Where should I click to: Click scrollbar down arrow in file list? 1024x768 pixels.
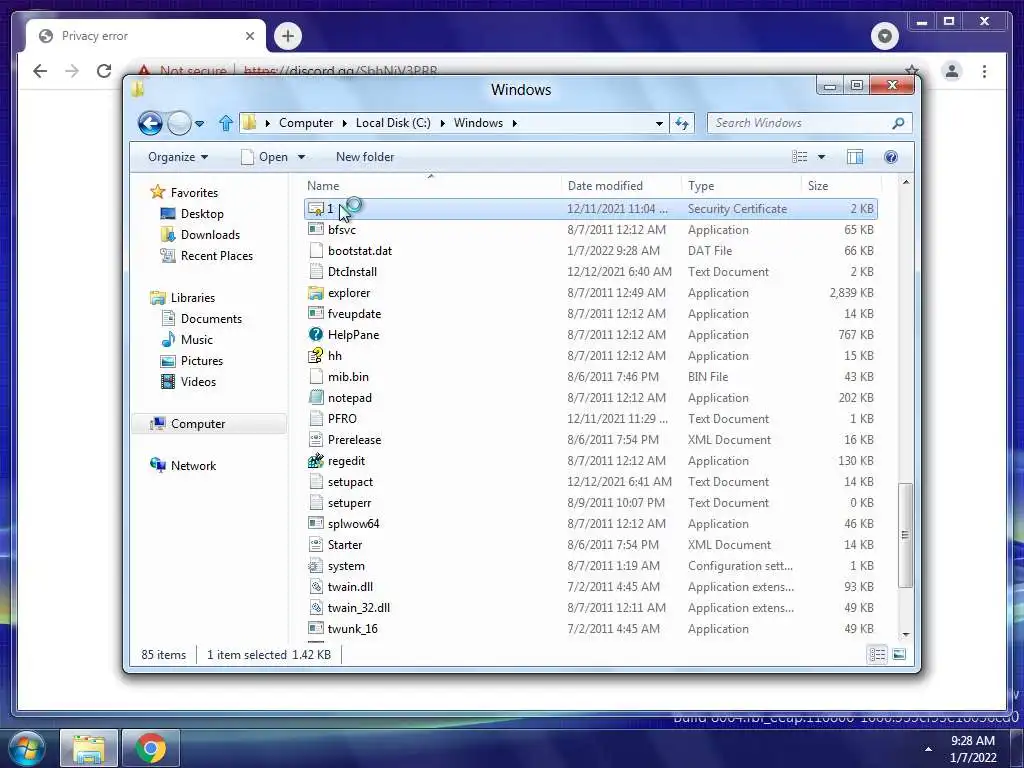click(905, 634)
